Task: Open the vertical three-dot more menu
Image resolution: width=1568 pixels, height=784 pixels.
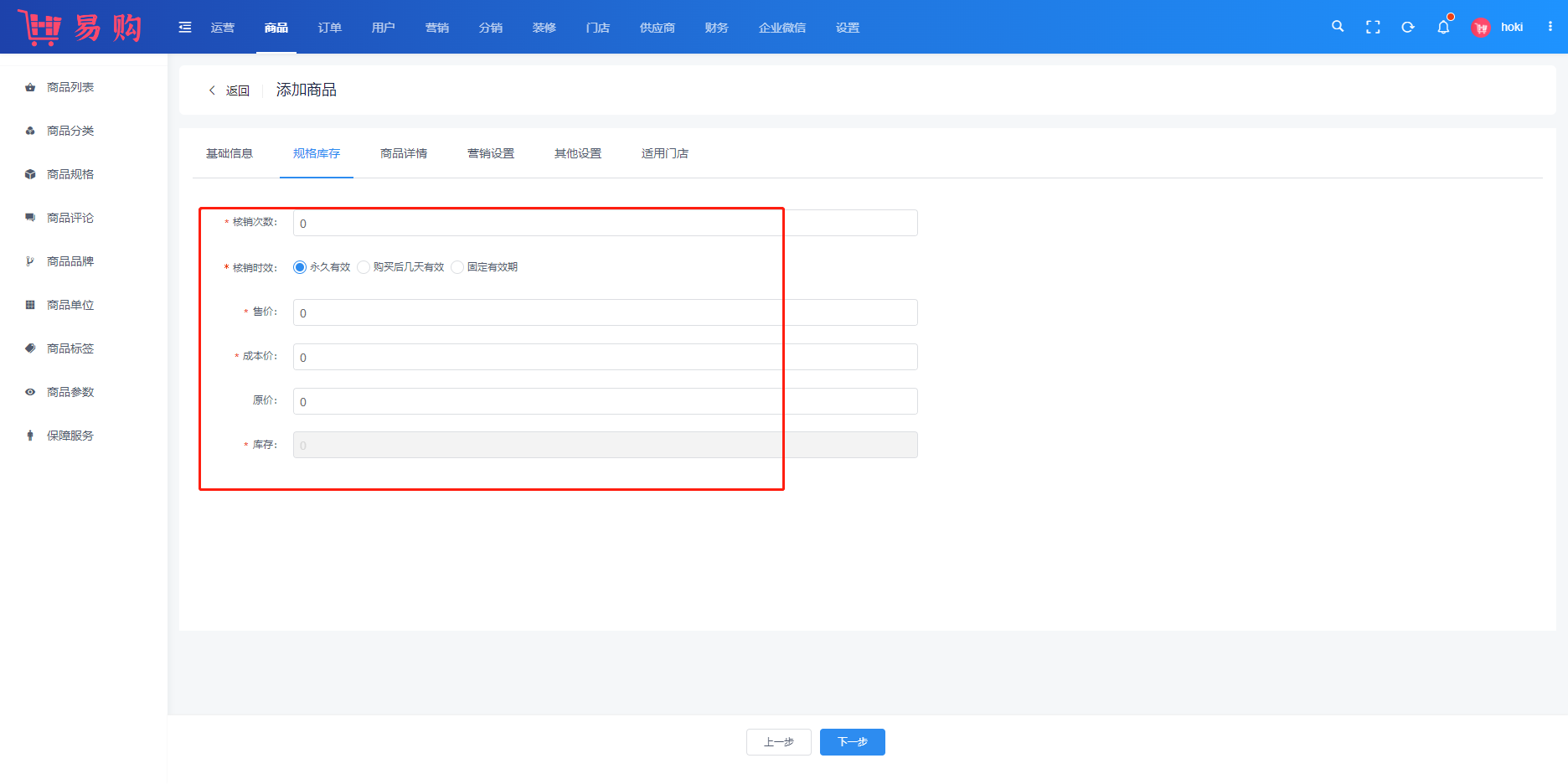Action: pos(1550,27)
